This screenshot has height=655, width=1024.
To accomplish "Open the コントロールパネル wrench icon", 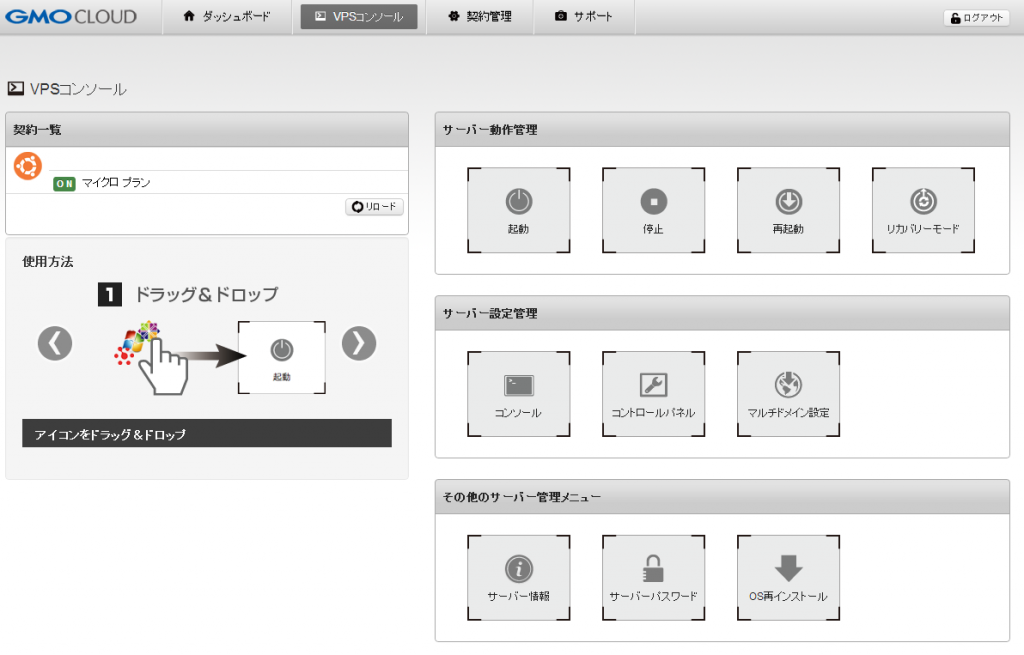I will pos(653,394).
